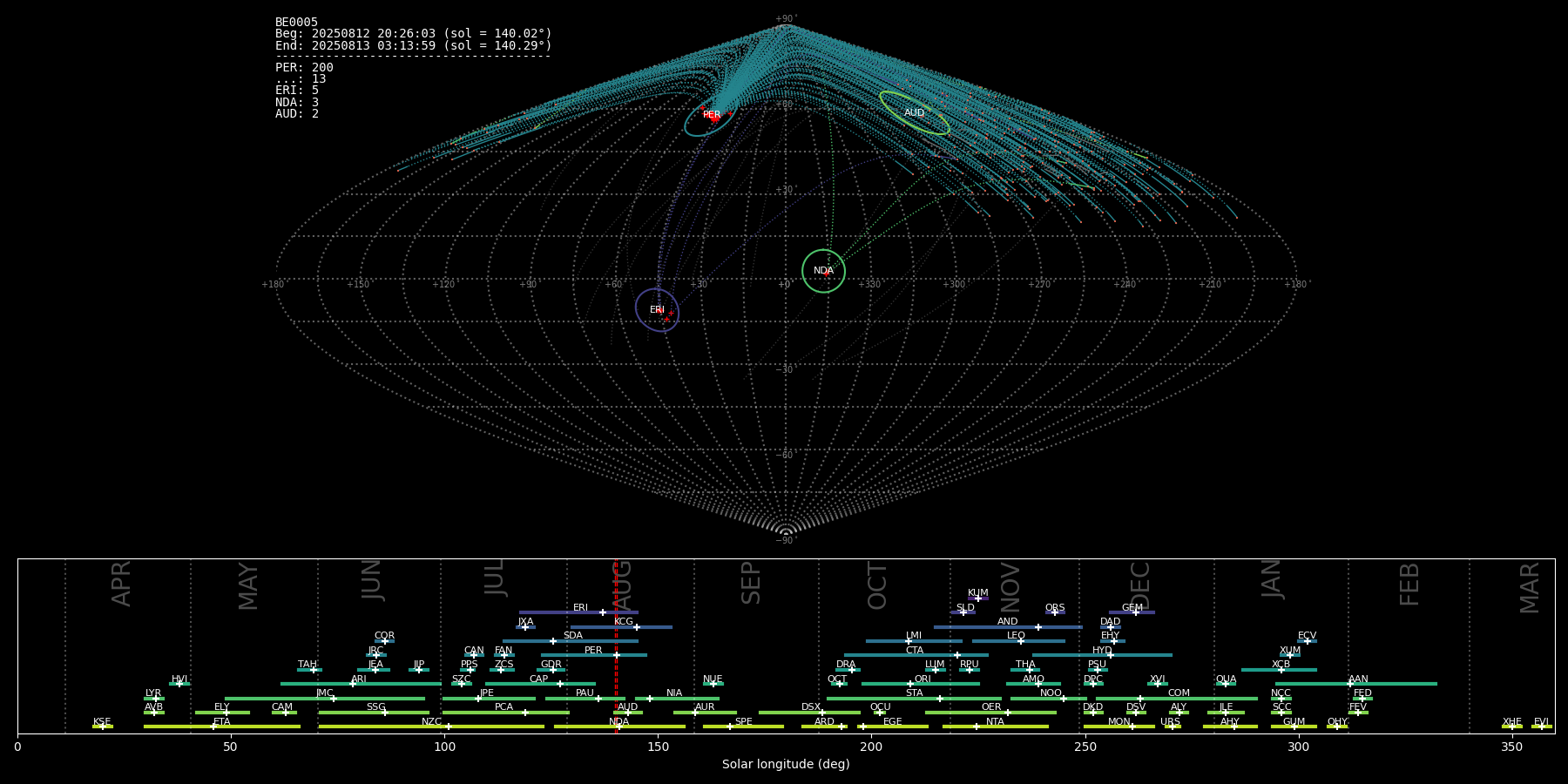Click the APR month label in the timeline
The height and width of the screenshot is (784, 1568).
click(x=121, y=584)
